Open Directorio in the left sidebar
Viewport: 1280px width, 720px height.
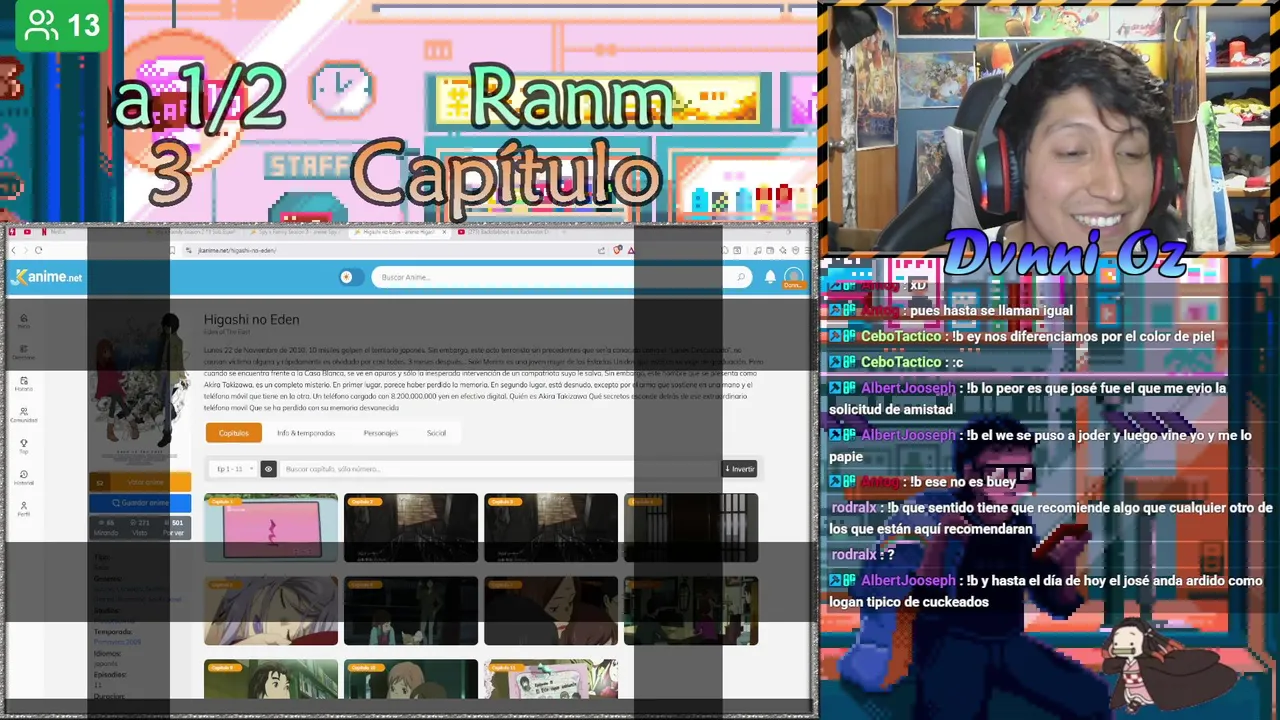[x=23, y=352]
